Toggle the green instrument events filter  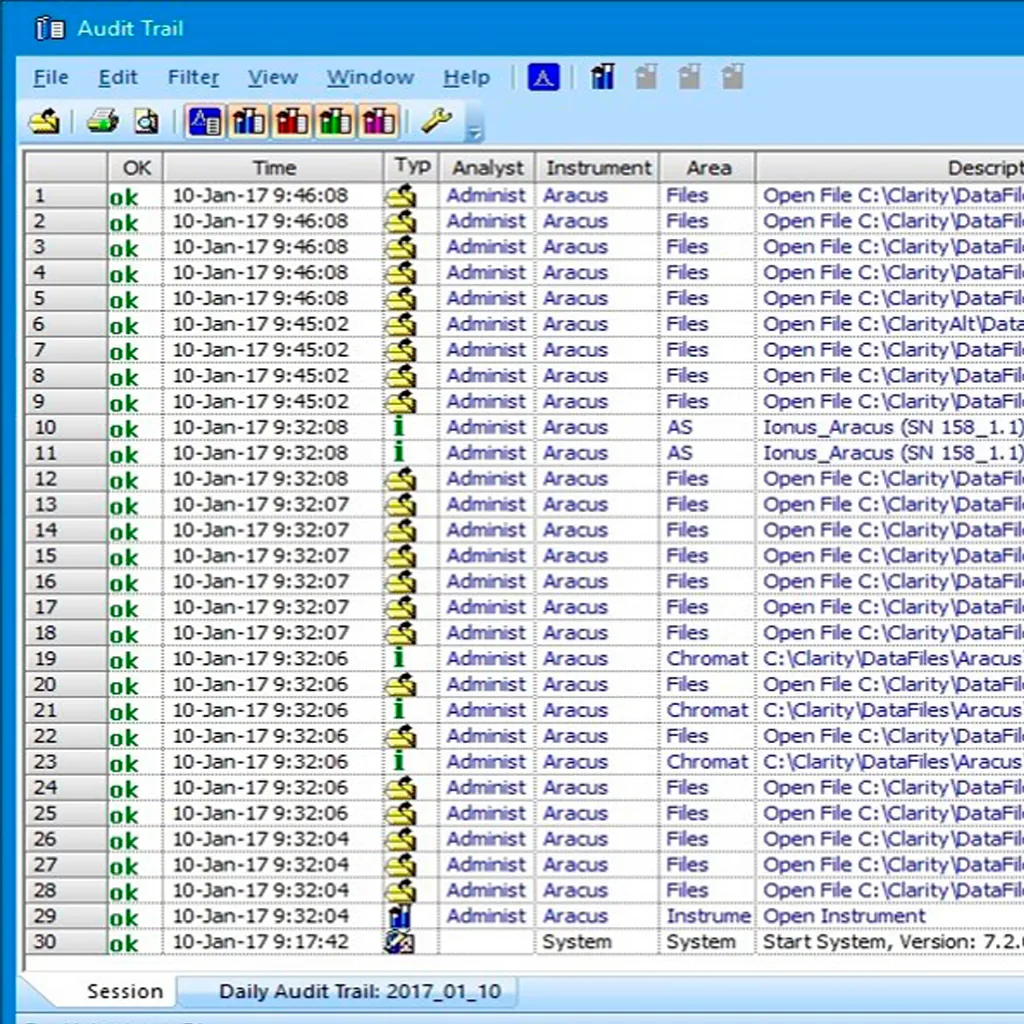tap(336, 121)
